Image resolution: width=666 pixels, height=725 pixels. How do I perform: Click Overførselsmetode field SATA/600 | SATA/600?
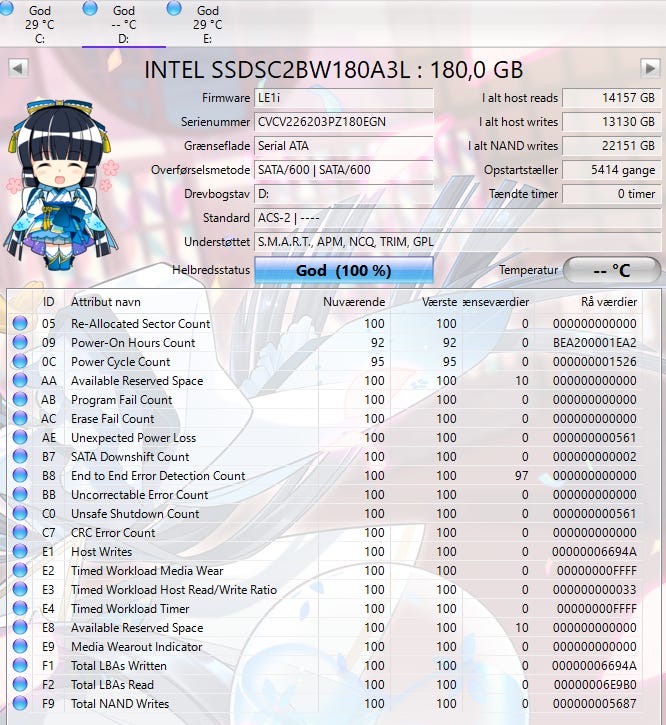click(x=344, y=170)
